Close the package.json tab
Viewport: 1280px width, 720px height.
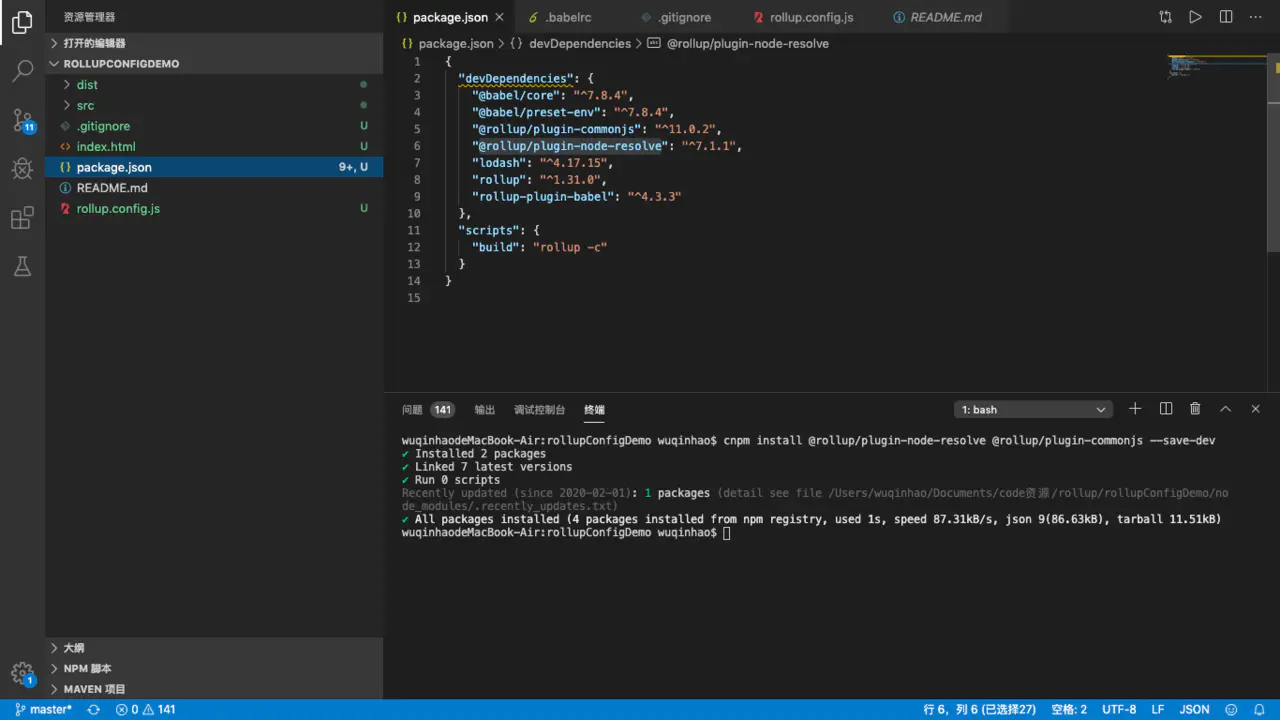[499, 17]
